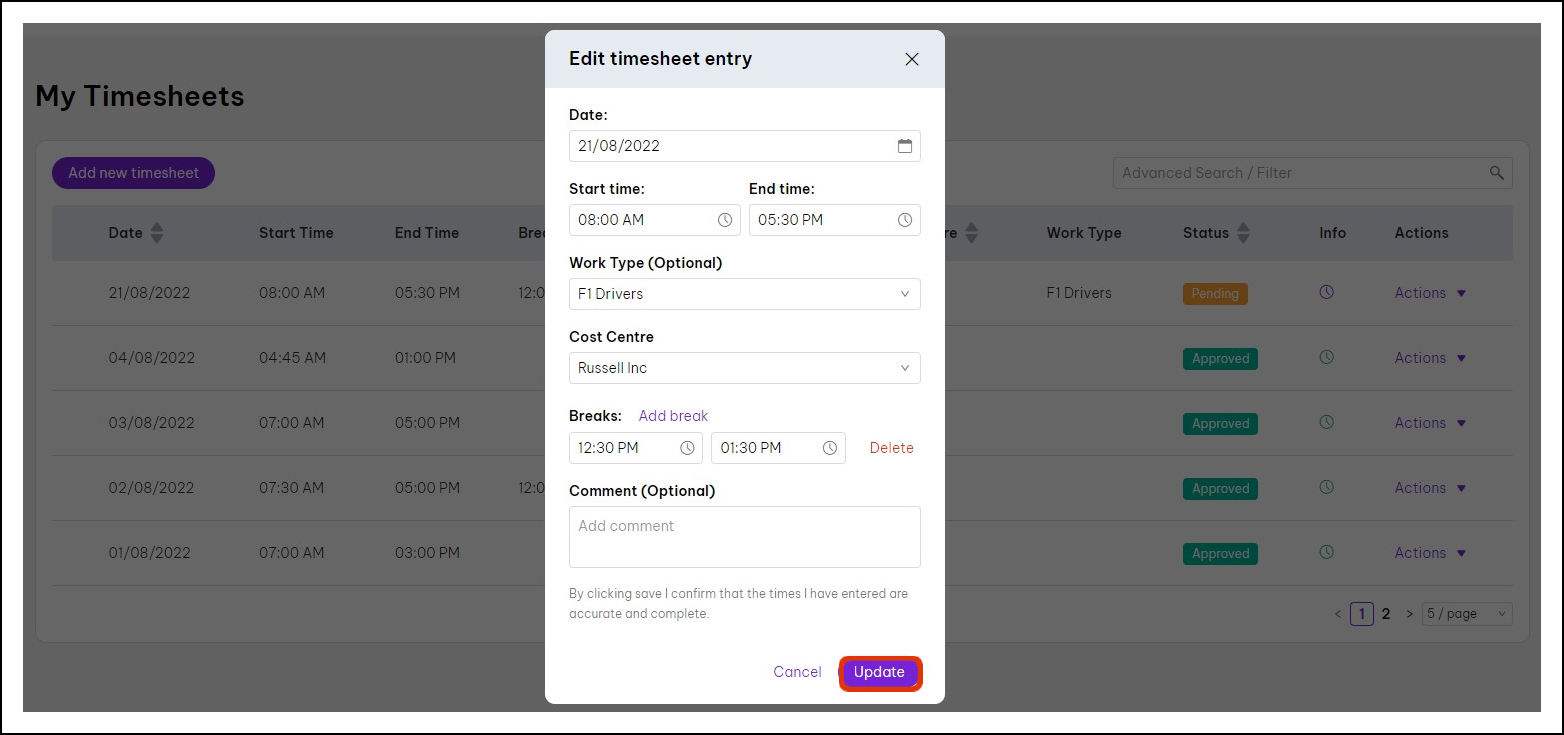The height and width of the screenshot is (735, 1564).
Task: Sort timesheets by the Date column
Action: (156, 233)
